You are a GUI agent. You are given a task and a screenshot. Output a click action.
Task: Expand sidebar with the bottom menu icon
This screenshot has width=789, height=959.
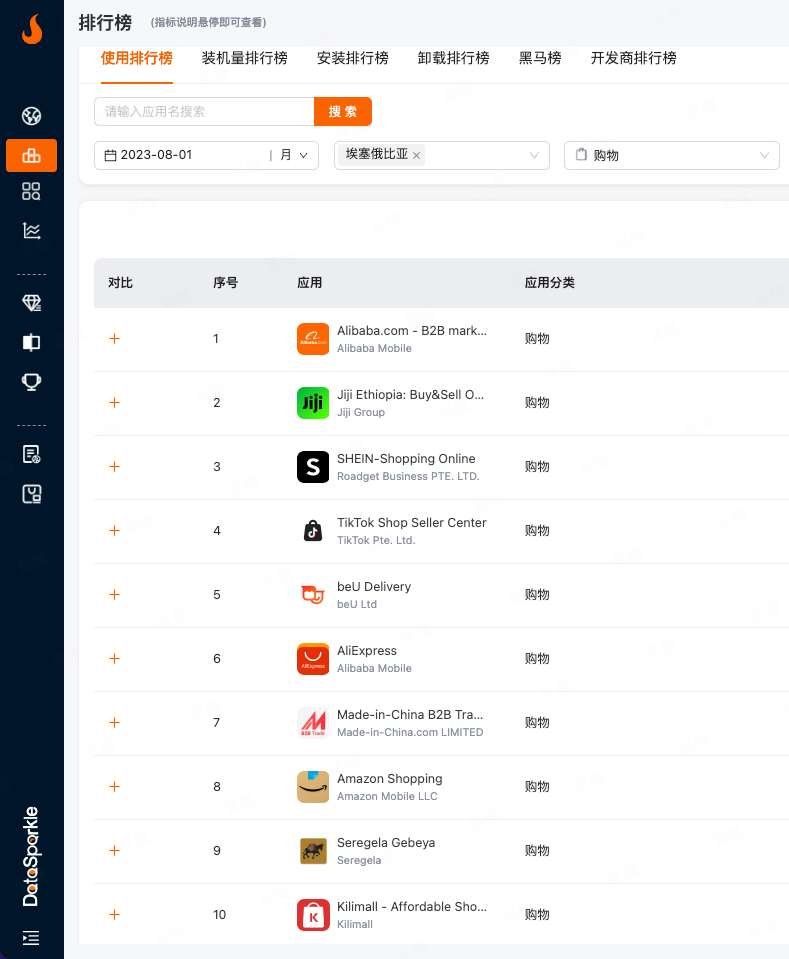click(x=31, y=938)
